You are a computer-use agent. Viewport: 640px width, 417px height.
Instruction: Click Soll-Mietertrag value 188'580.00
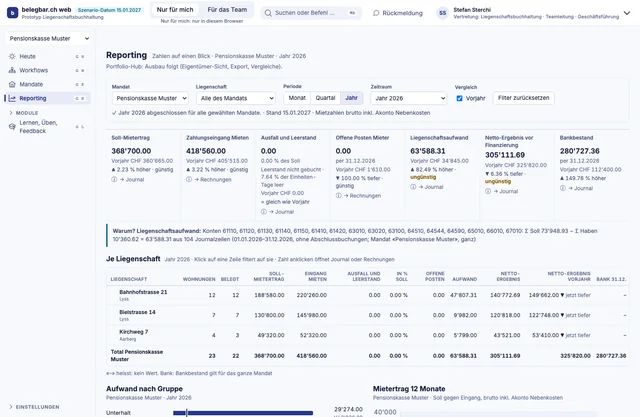point(269,295)
